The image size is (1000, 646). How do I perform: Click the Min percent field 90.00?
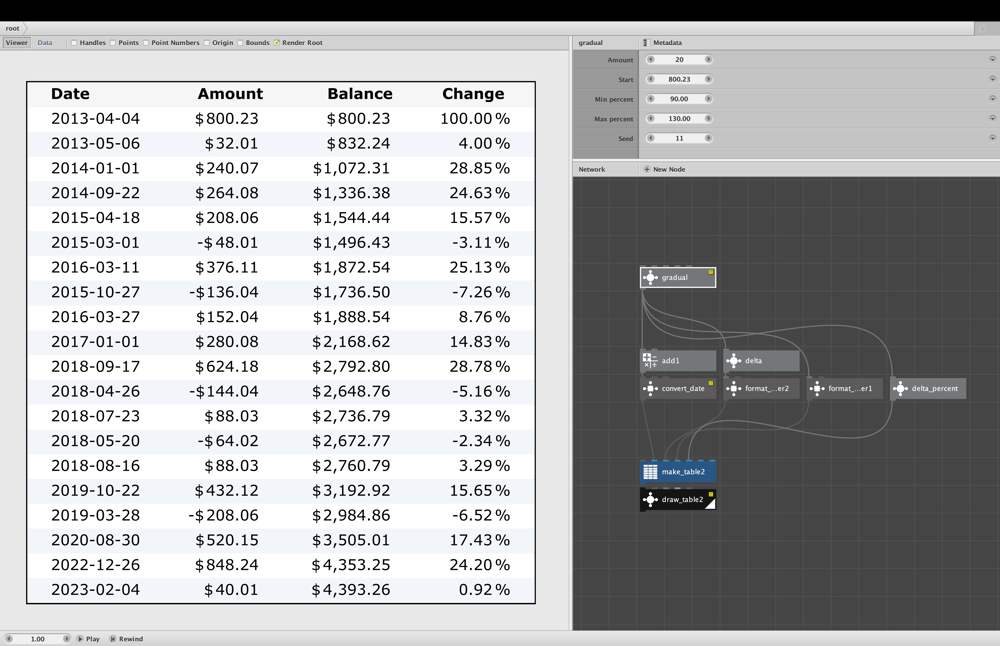[679, 99]
